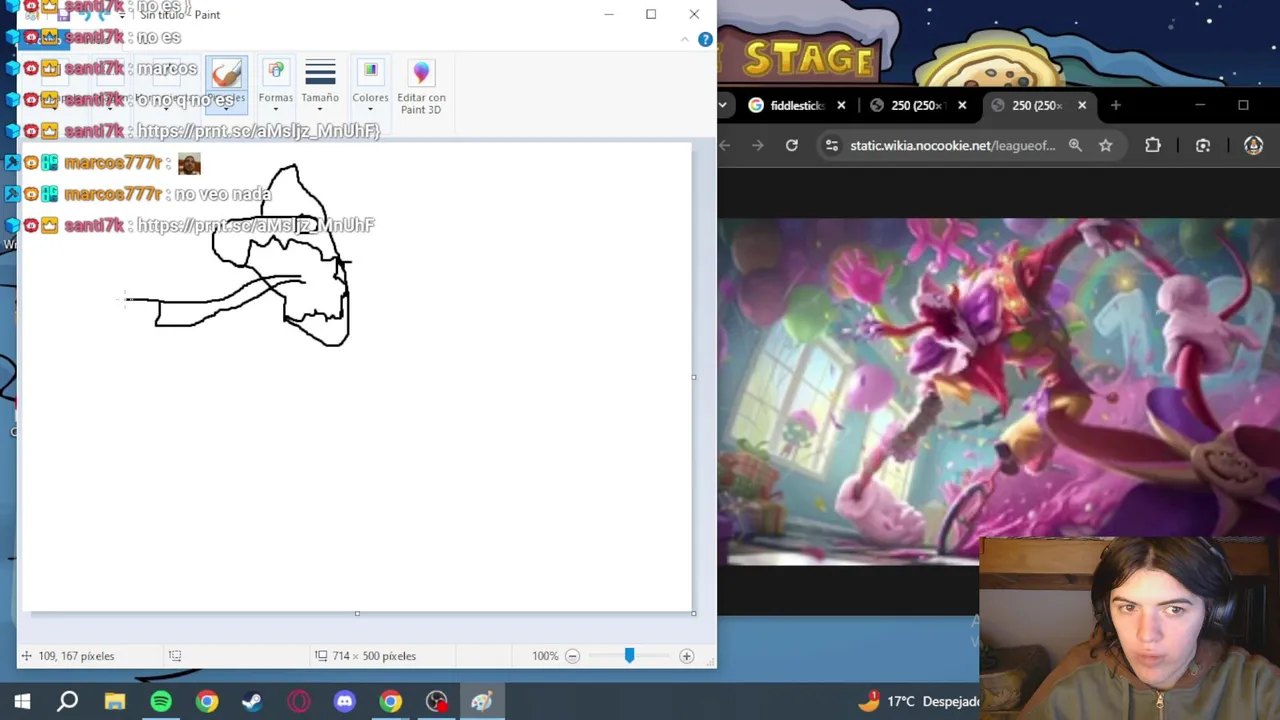Screen dimensions: 1280x720
Task: Close the active 250 (250× tab
Action: point(1082,105)
